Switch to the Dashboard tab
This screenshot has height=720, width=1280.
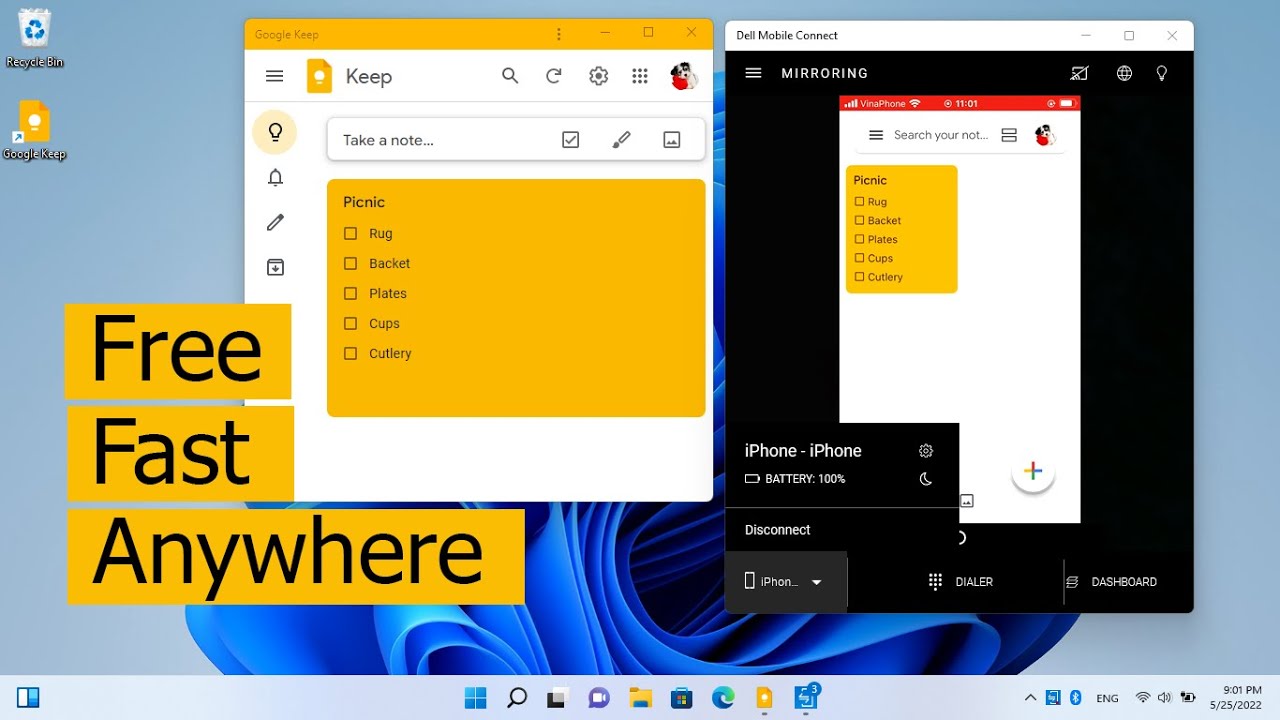(x=1111, y=582)
